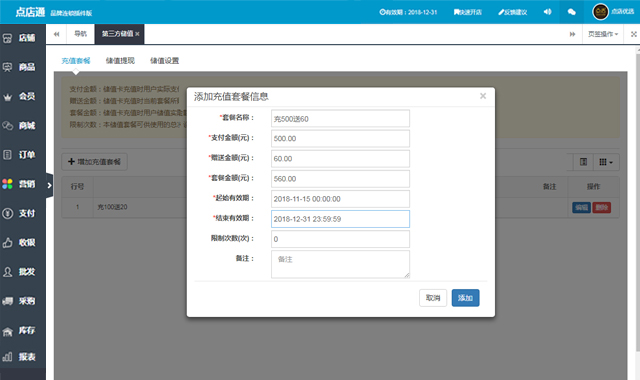Click the 增加充值套餐 button

[x=94, y=162]
